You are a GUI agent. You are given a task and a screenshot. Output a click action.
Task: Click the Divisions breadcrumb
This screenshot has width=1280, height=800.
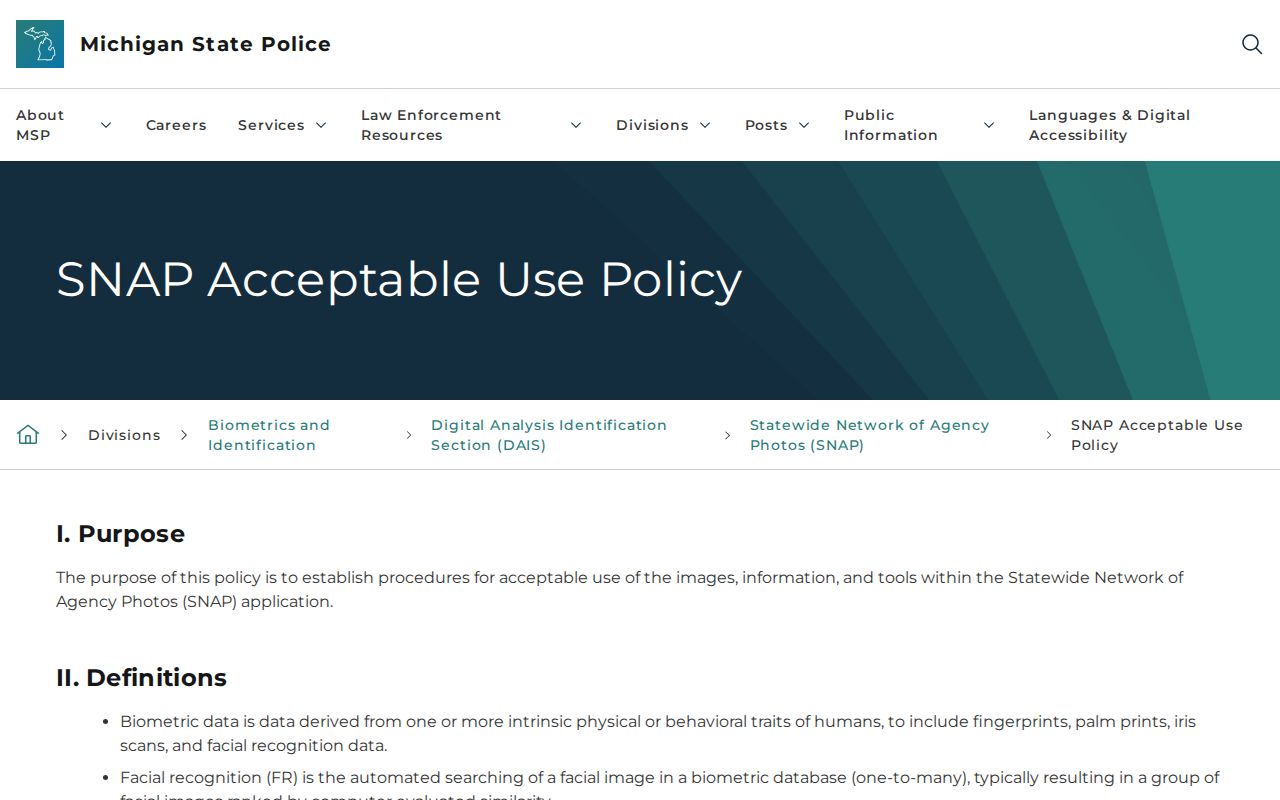pyautogui.click(x=124, y=435)
